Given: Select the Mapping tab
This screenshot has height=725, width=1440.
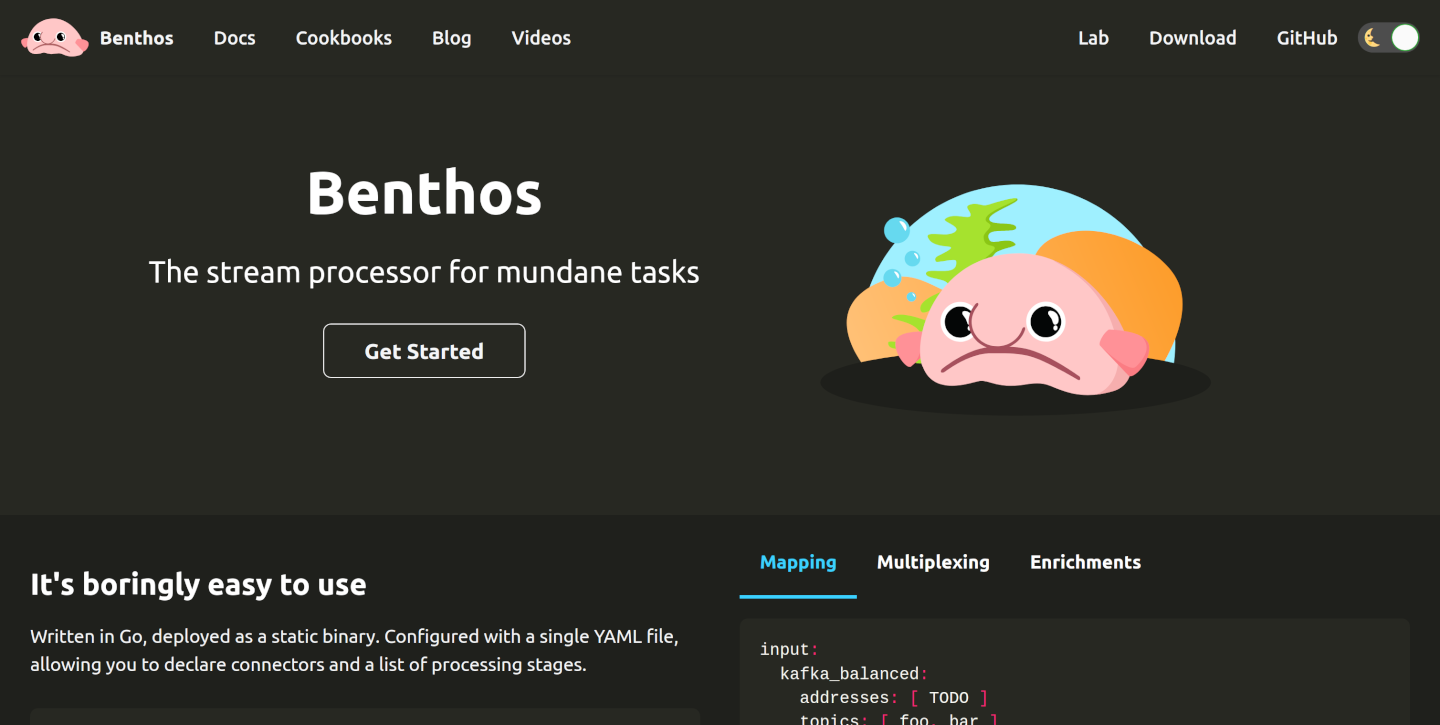Looking at the screenshot, I should pos(797,562).
